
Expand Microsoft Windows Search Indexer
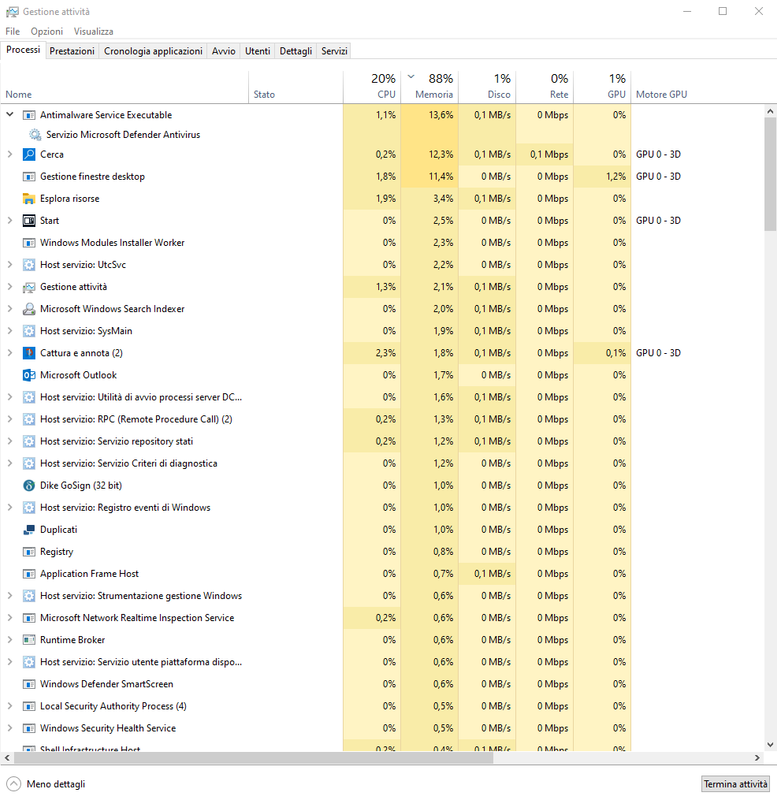click(10, 309)
